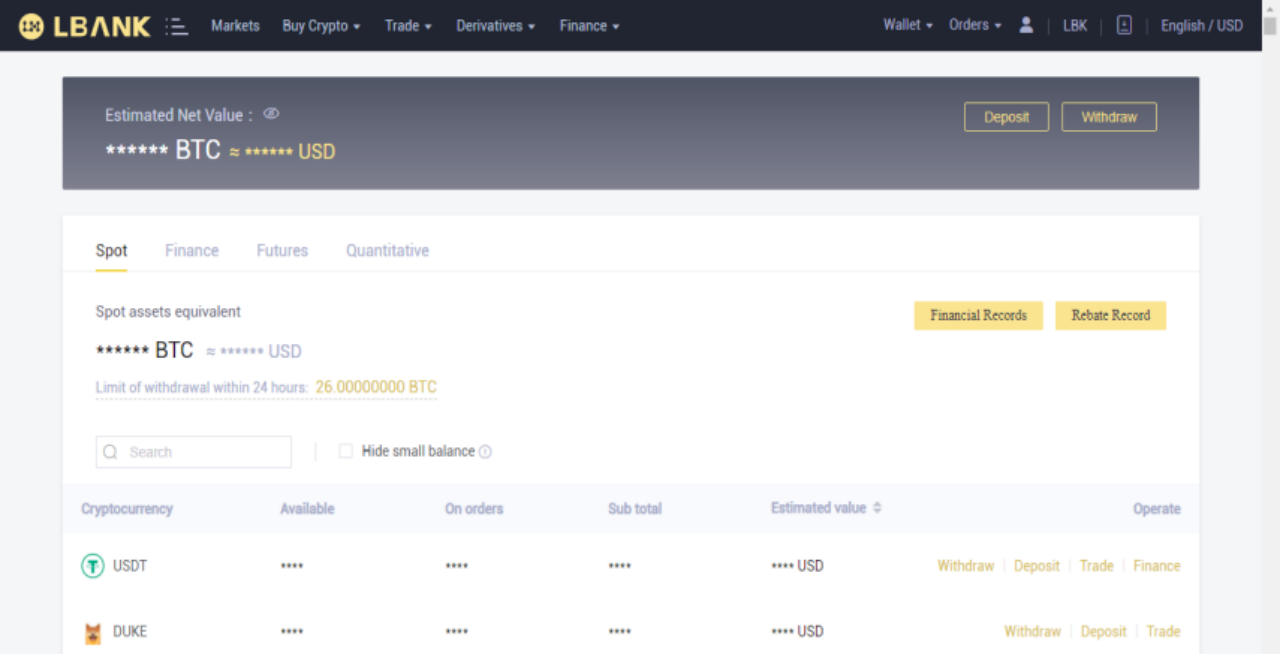Open the app download phone icon

click(x=1124, y=25)
